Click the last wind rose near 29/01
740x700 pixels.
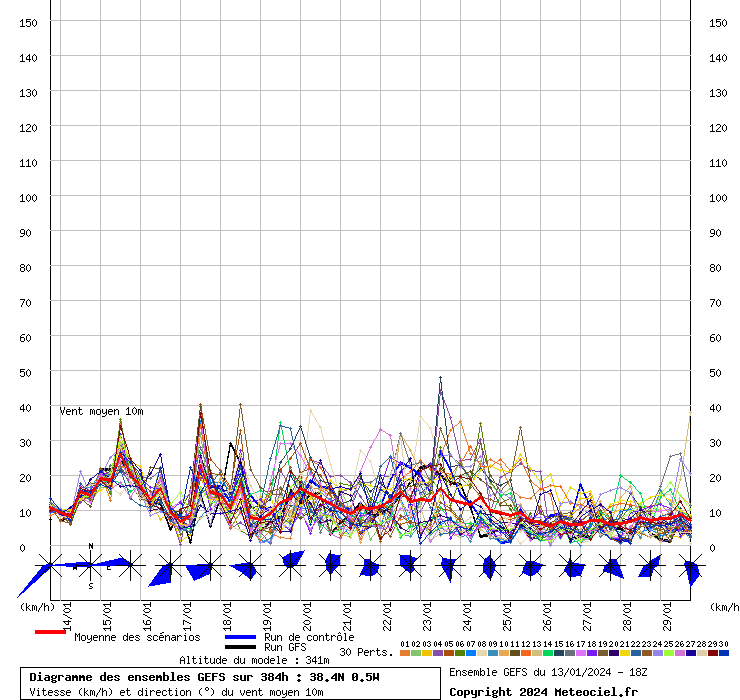[691, 570]
